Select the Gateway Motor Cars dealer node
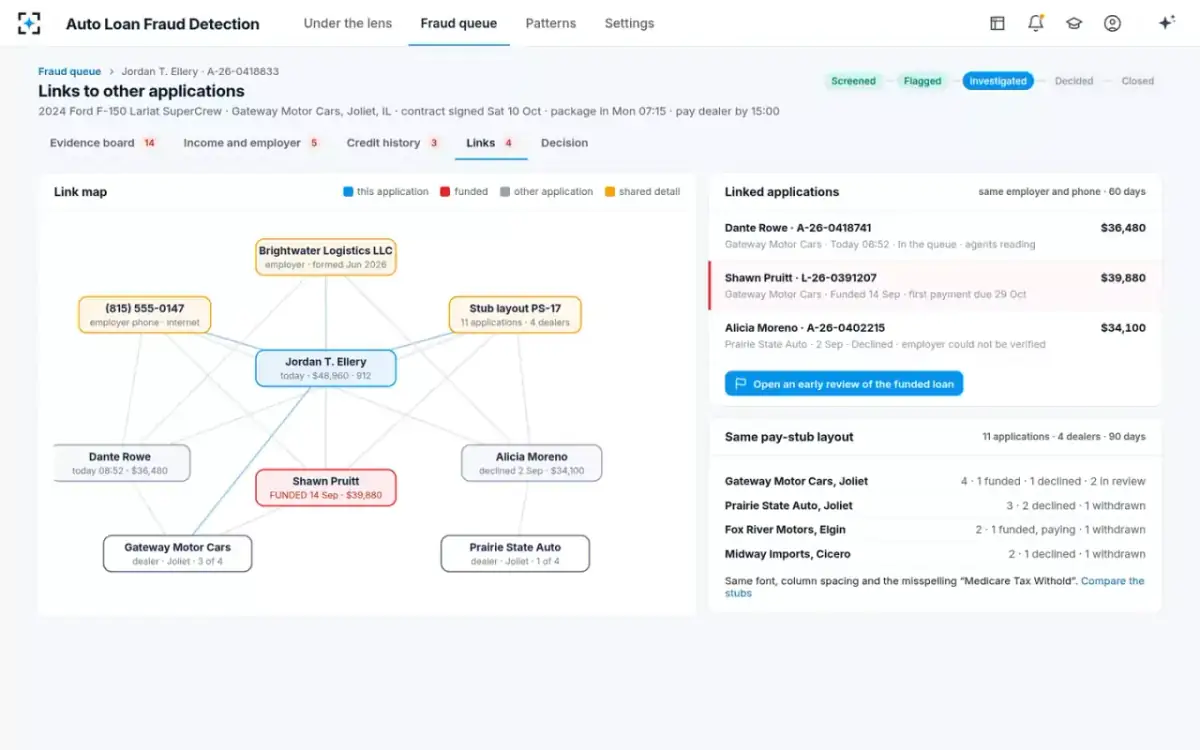This screenshot has height=750, width=1200. click(x=177, y=553)
